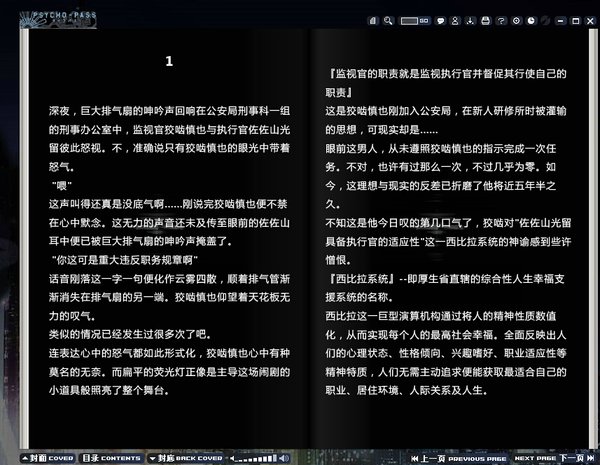Open the speech bubble comments icon

tap(441, 21)
